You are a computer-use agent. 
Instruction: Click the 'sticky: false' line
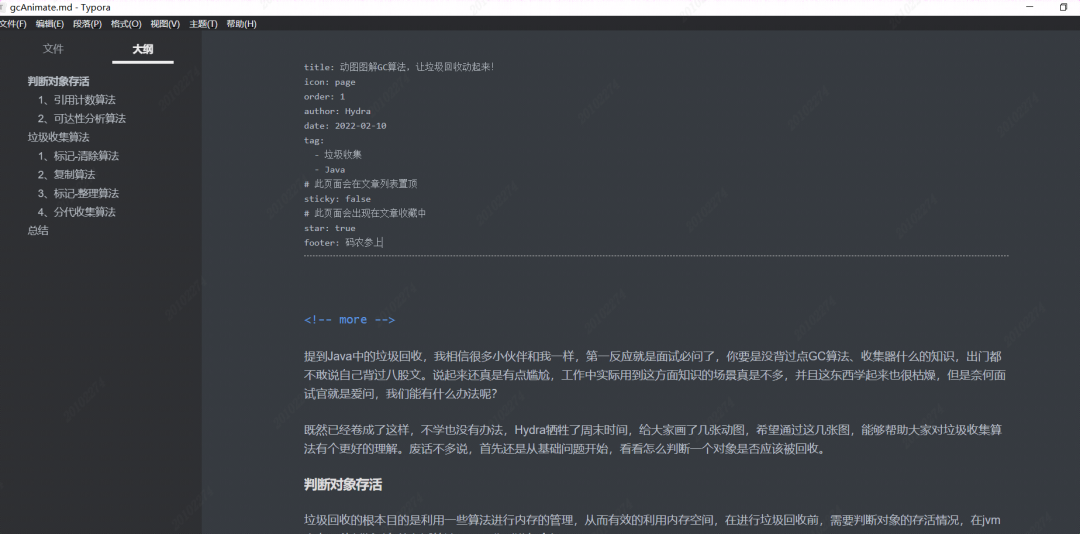(338, 198)
